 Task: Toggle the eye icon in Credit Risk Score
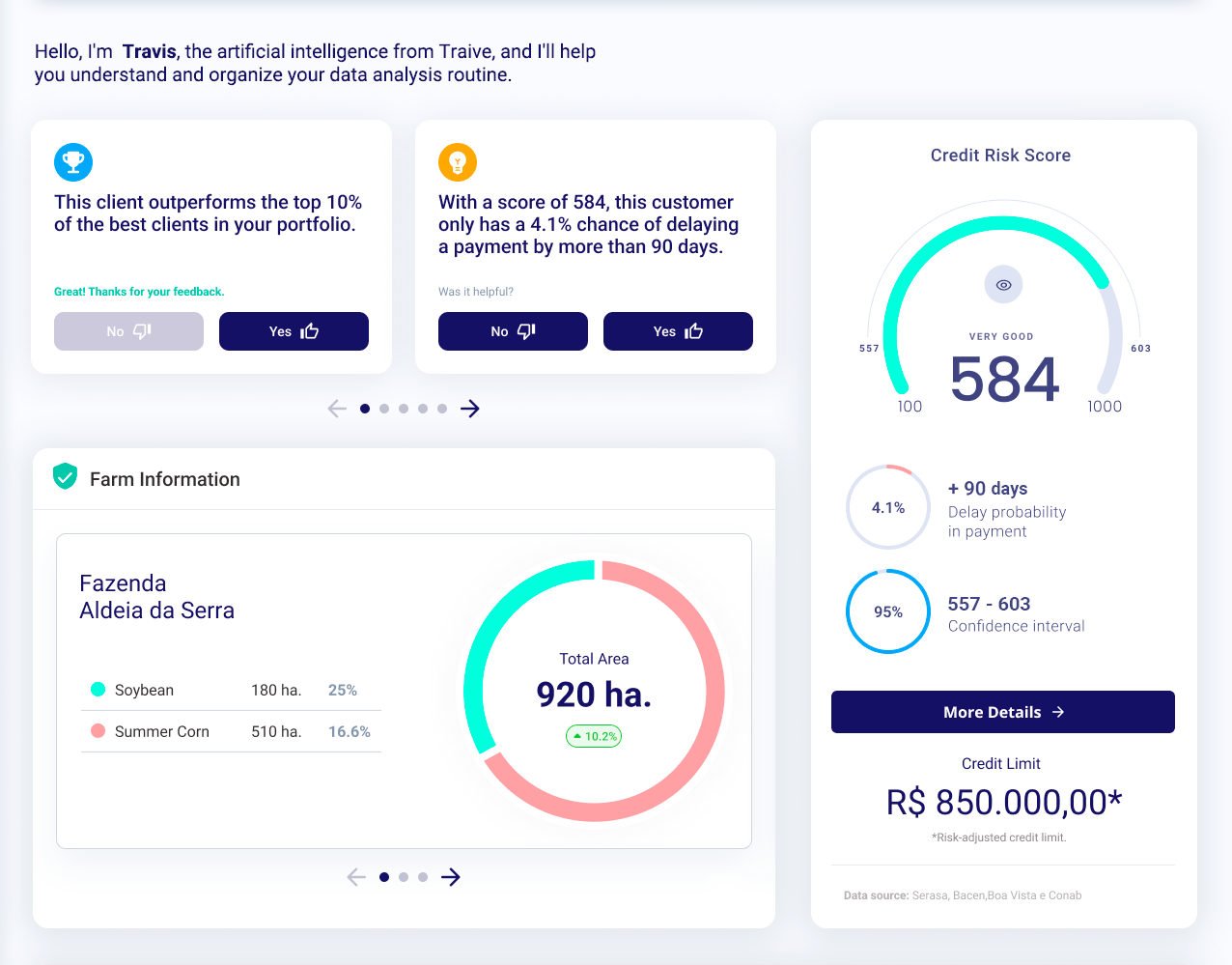coord(1003,285)
